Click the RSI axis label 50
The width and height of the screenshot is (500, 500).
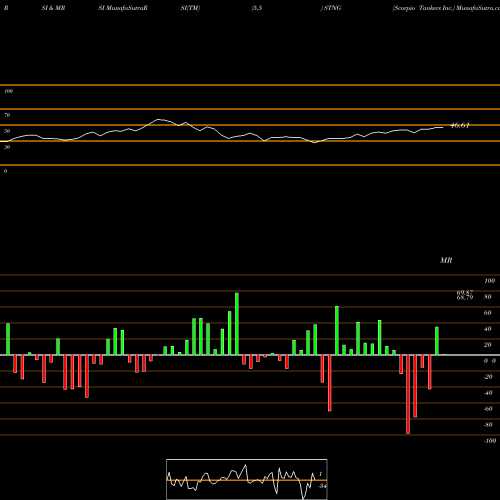pos(7,131)
